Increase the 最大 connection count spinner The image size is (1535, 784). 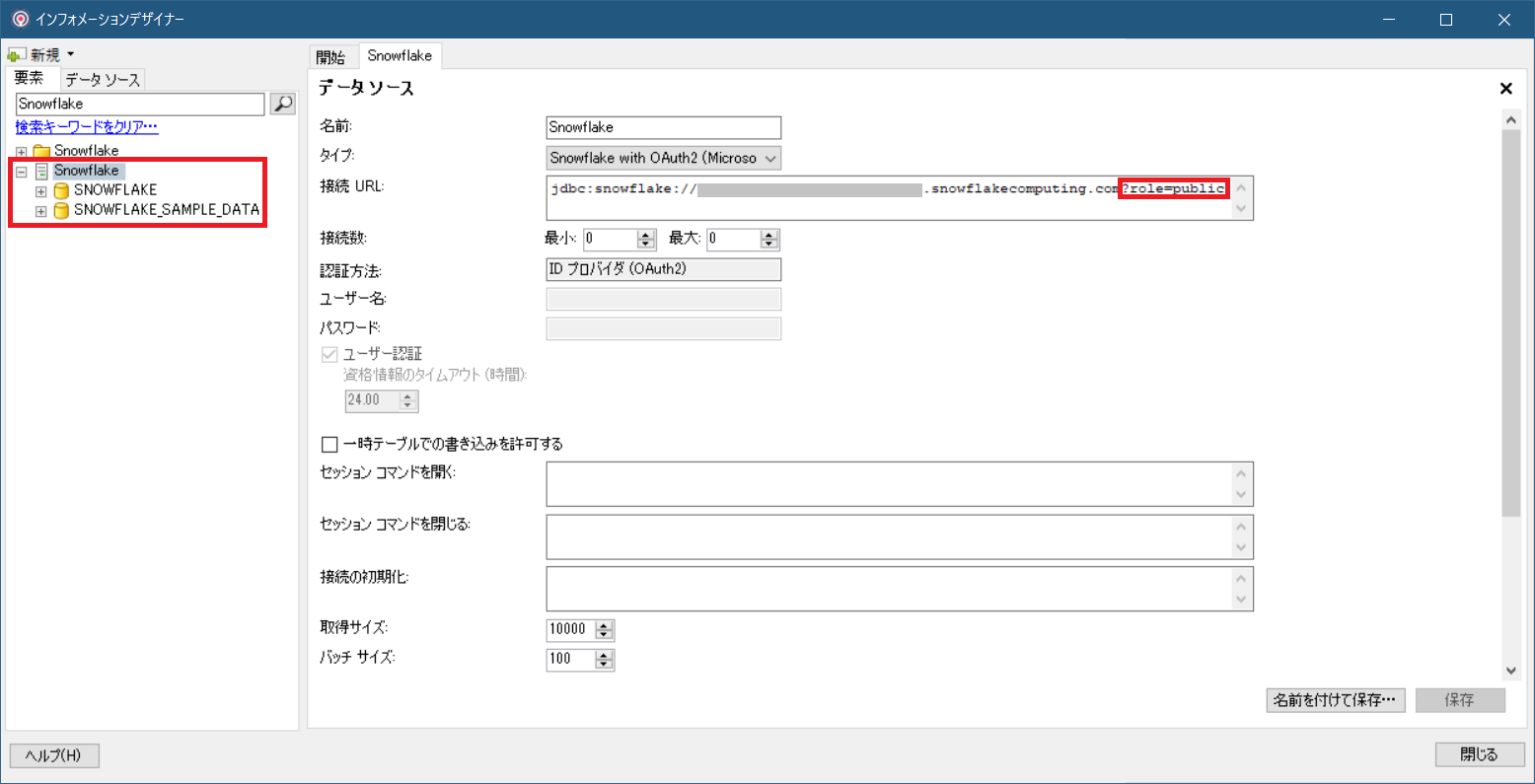tap(770, 234)
